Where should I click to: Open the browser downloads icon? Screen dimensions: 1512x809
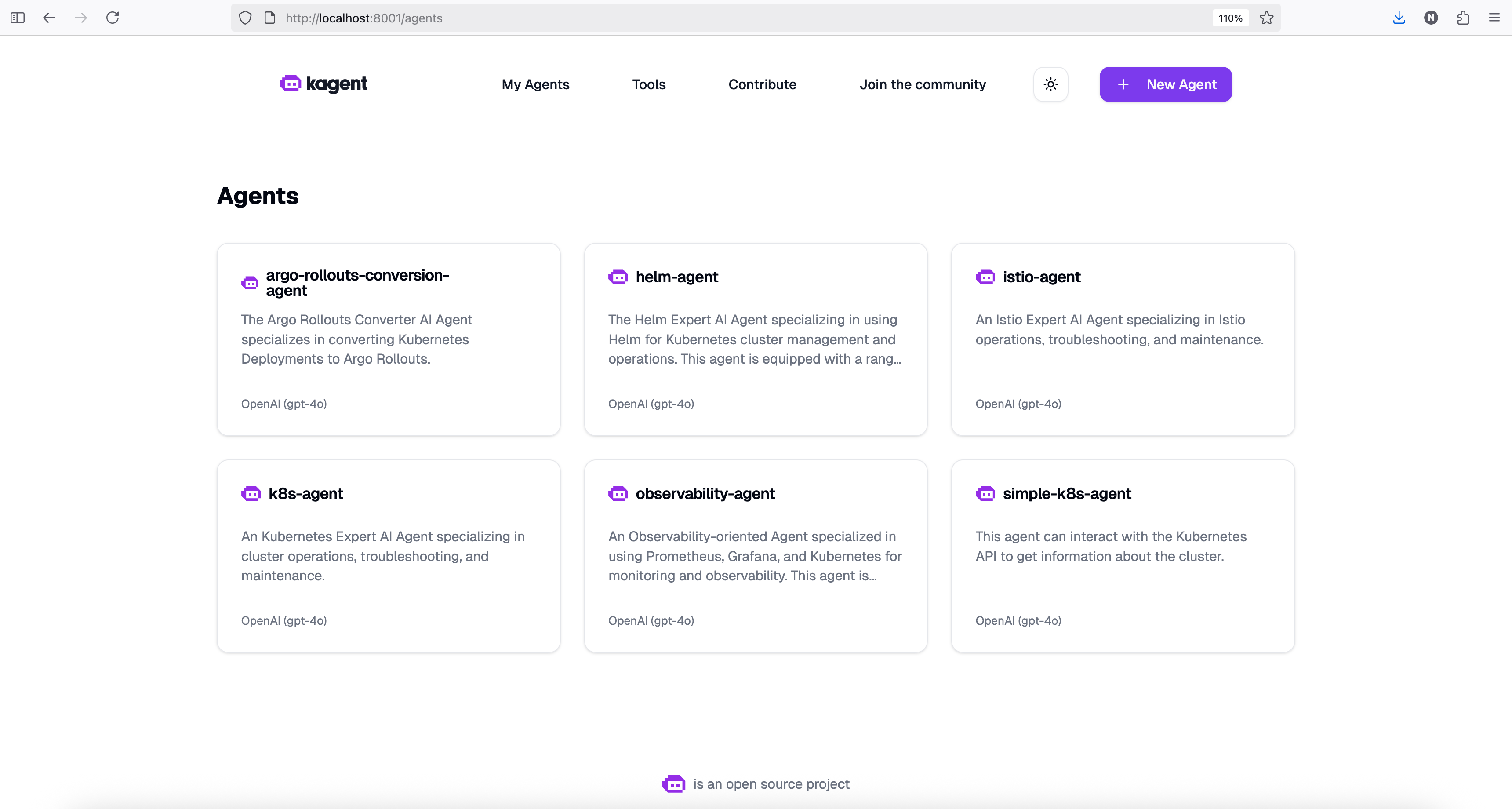(1399, 18)
